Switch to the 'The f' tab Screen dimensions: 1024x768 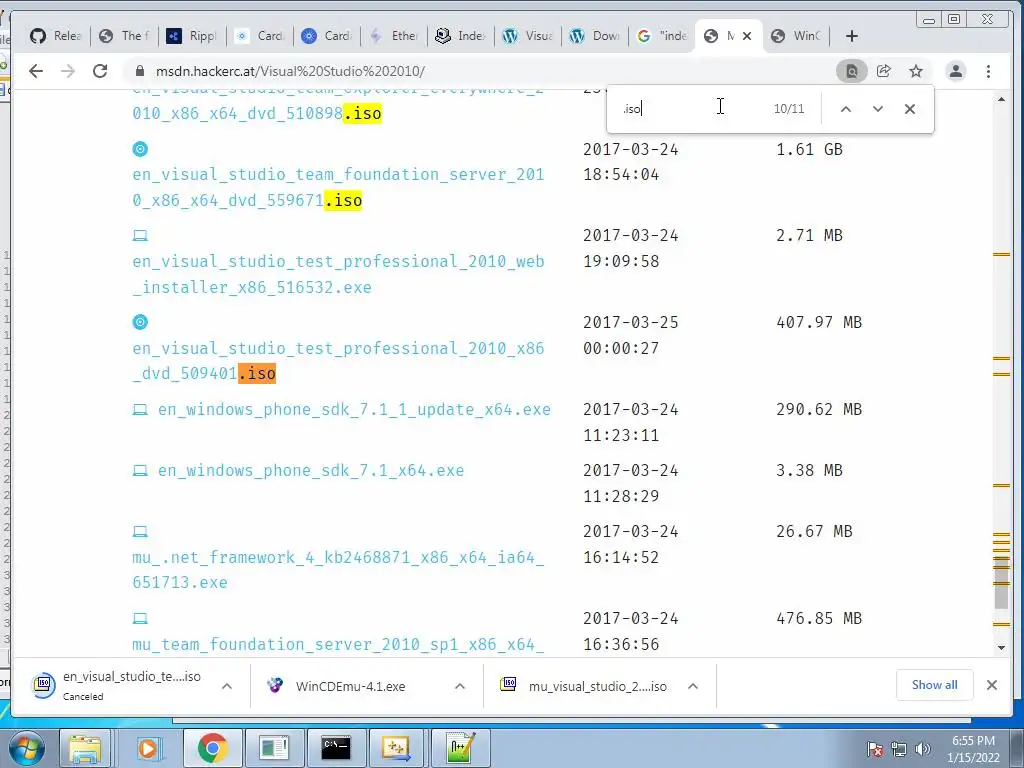pos(123,36)
